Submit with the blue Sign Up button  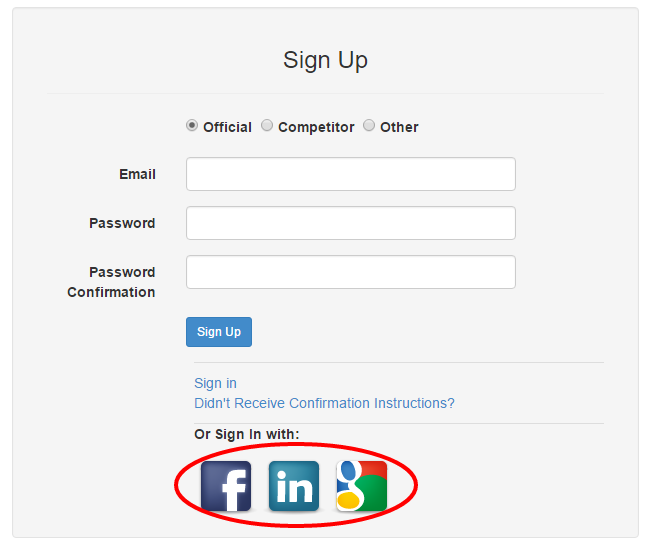pyautogui.click(x=219, y=332)
